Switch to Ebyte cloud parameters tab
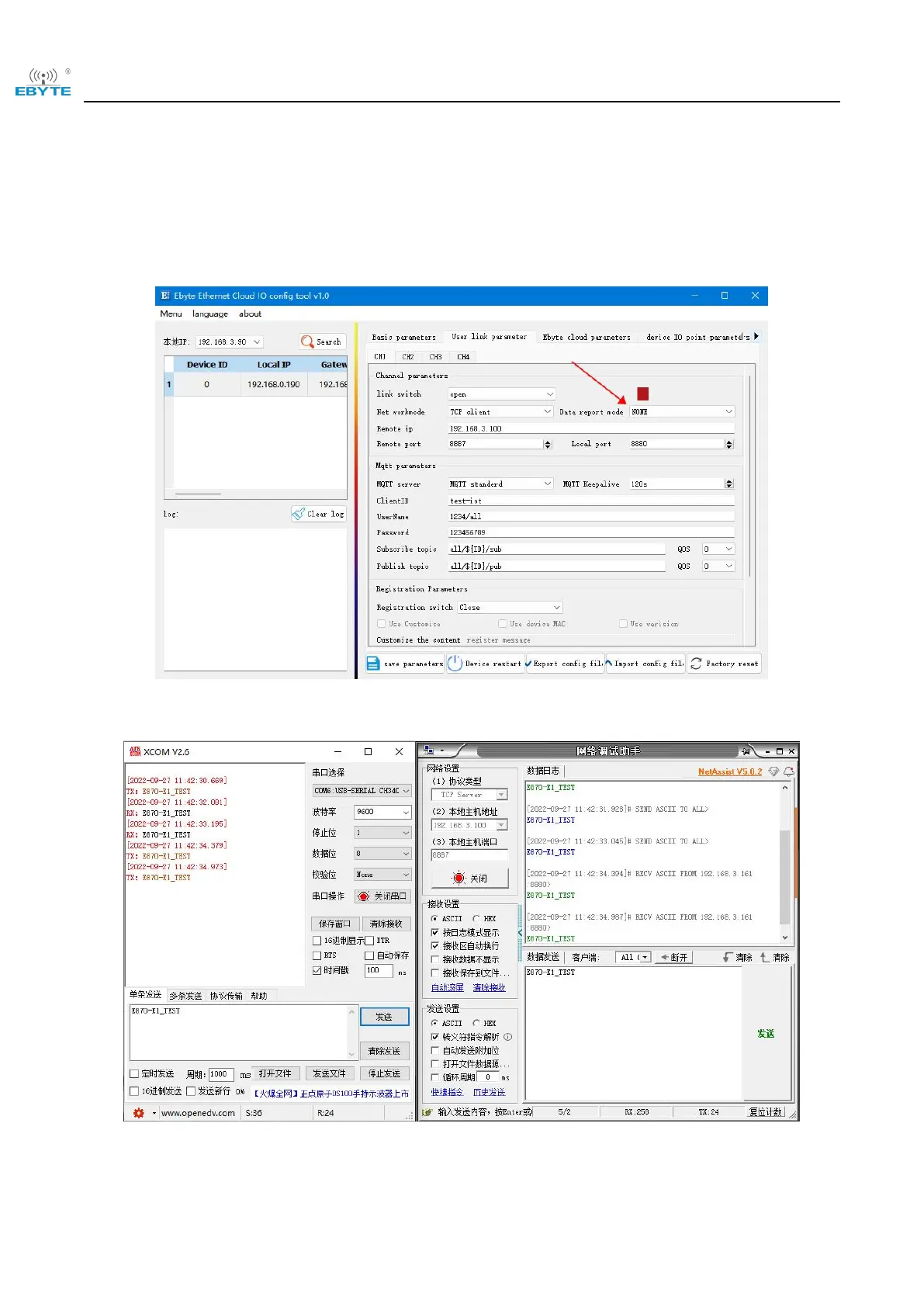Image resolution: width=924 pixels, height=1307 pixels. click(x=587, y=338)
